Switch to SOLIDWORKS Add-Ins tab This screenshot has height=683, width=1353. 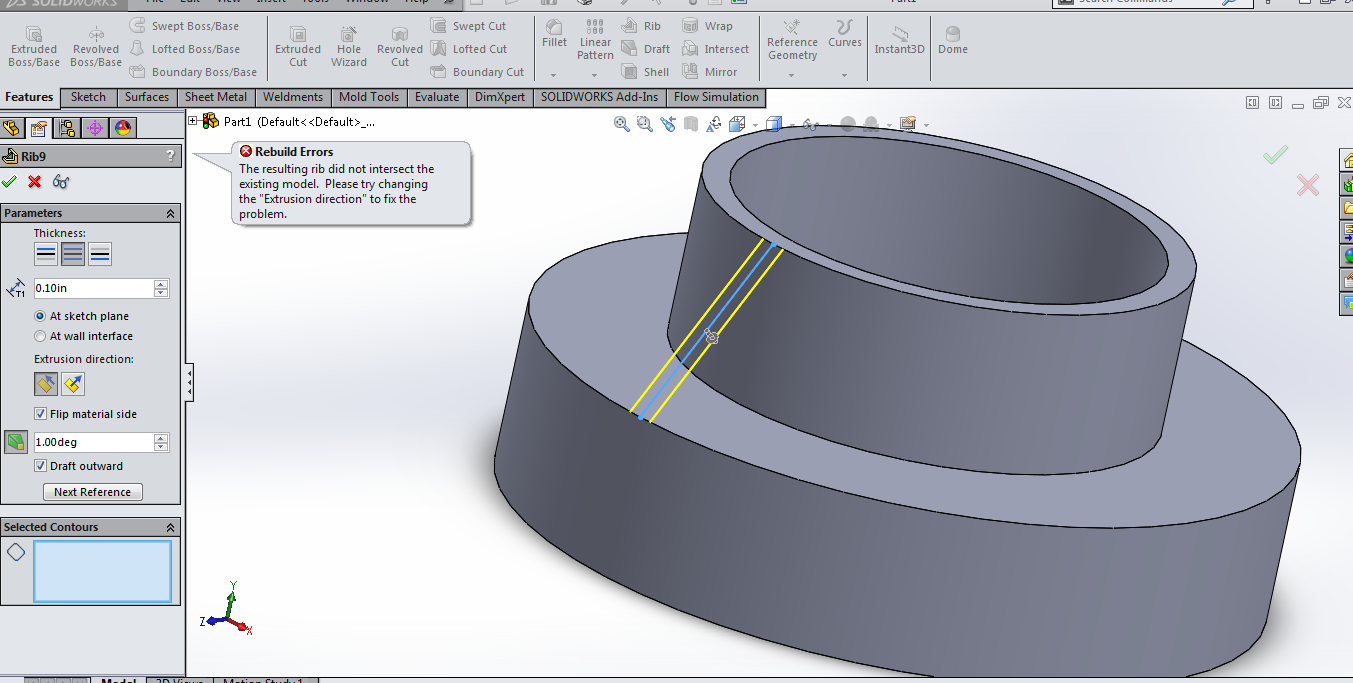coord(600,97)
